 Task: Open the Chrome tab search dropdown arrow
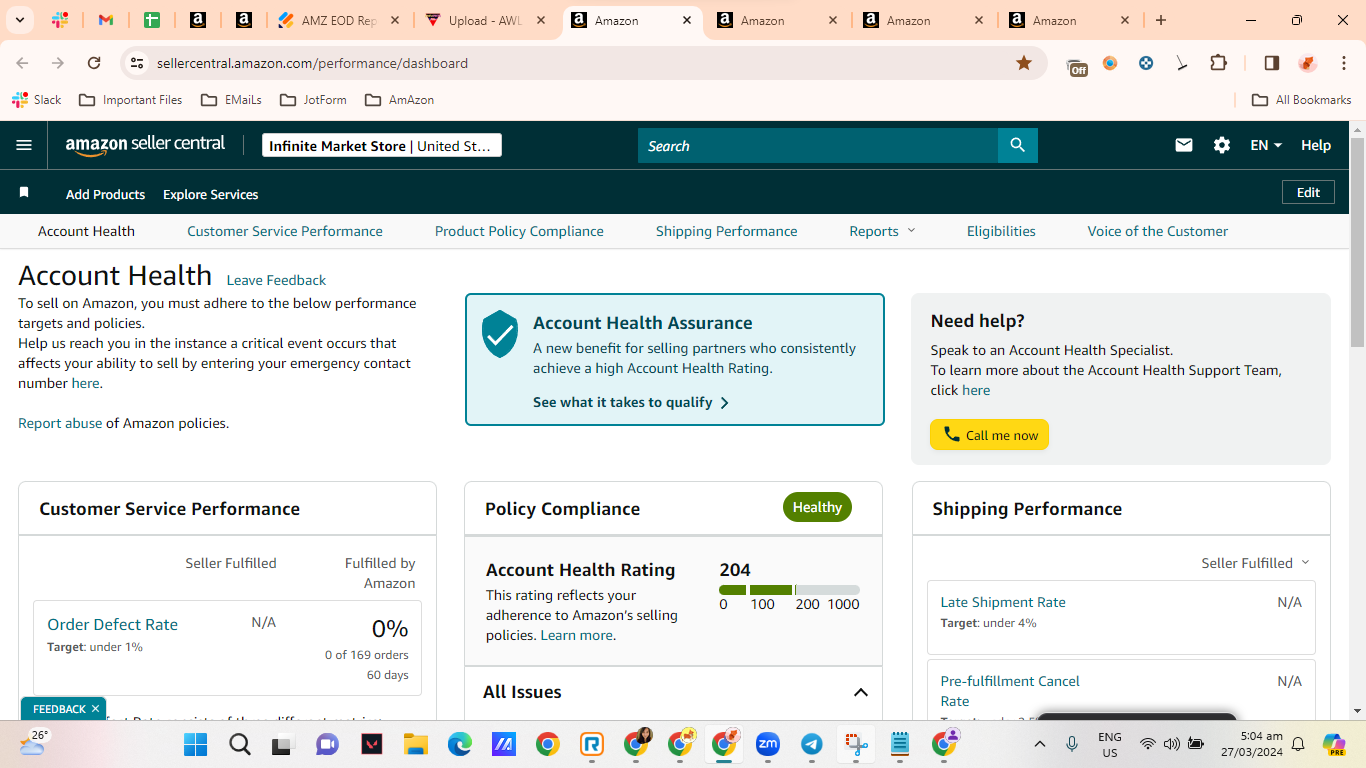(20, 20)
